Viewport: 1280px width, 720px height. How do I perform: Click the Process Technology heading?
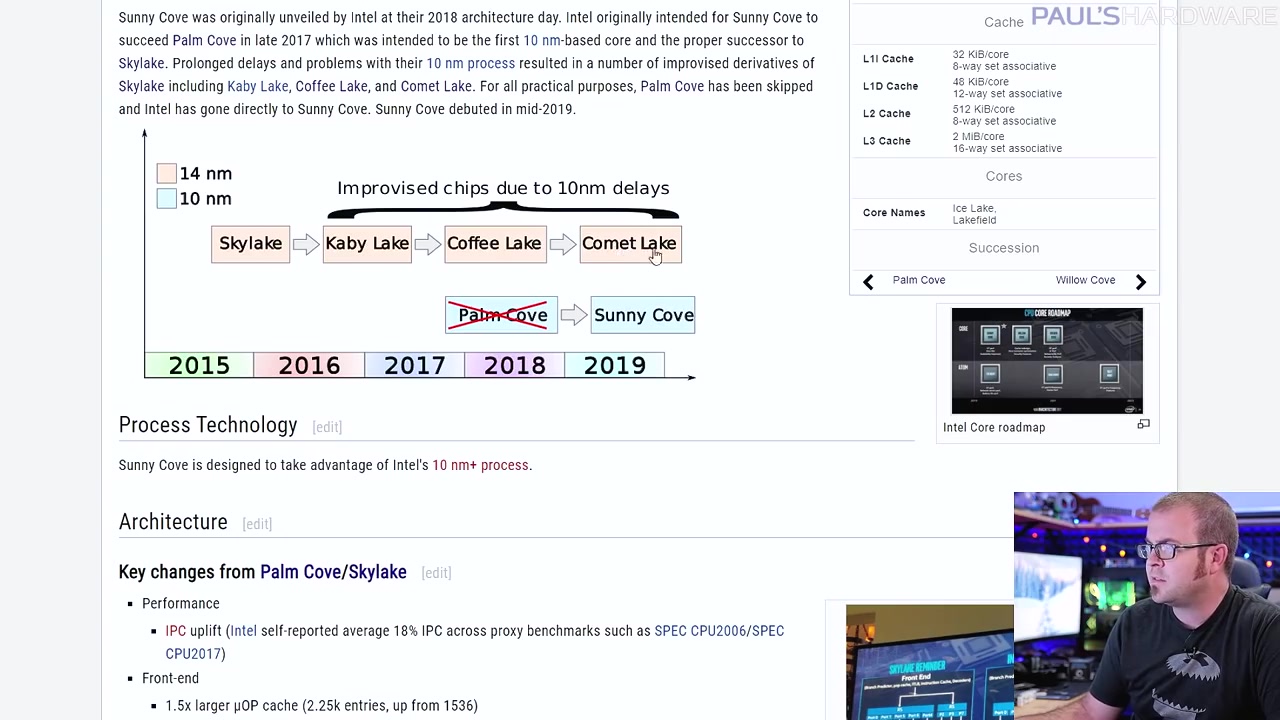208,425
